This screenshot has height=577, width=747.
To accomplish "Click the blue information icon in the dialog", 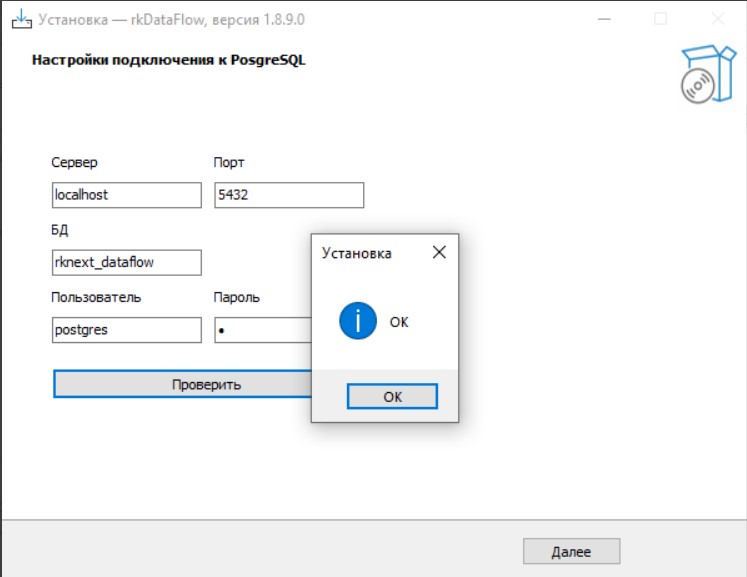I will point(358,322).
